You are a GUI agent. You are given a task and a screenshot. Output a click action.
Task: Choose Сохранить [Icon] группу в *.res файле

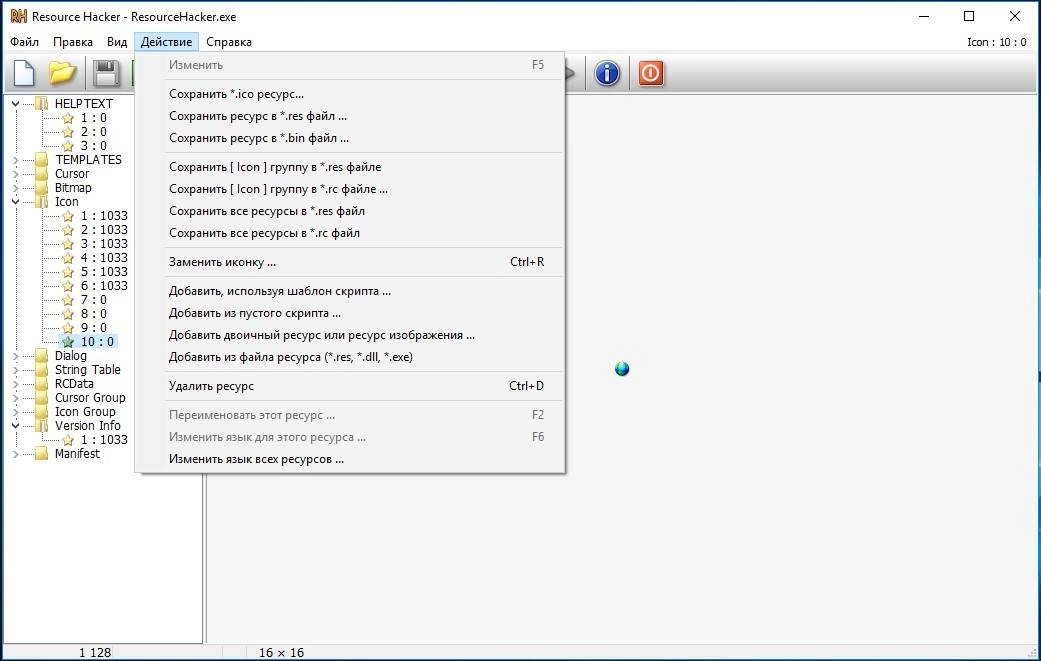tap(350, 167)
